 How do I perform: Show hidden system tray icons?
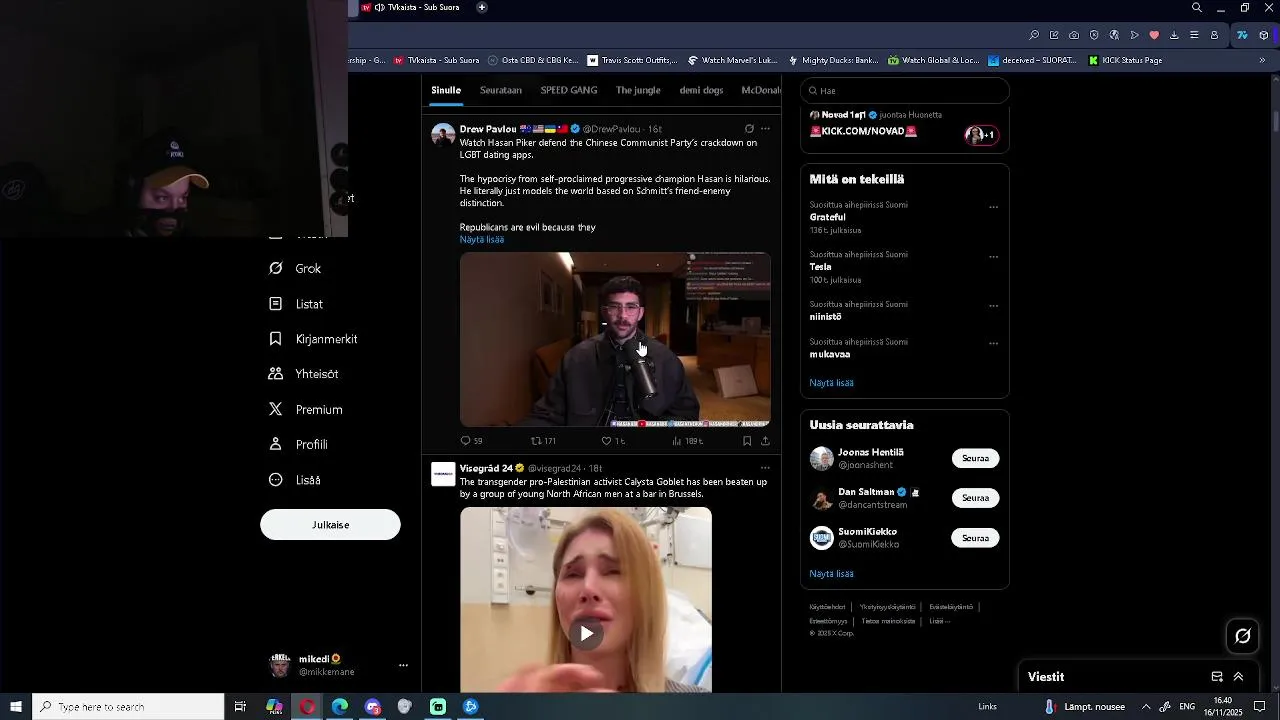coord(1146,707)
